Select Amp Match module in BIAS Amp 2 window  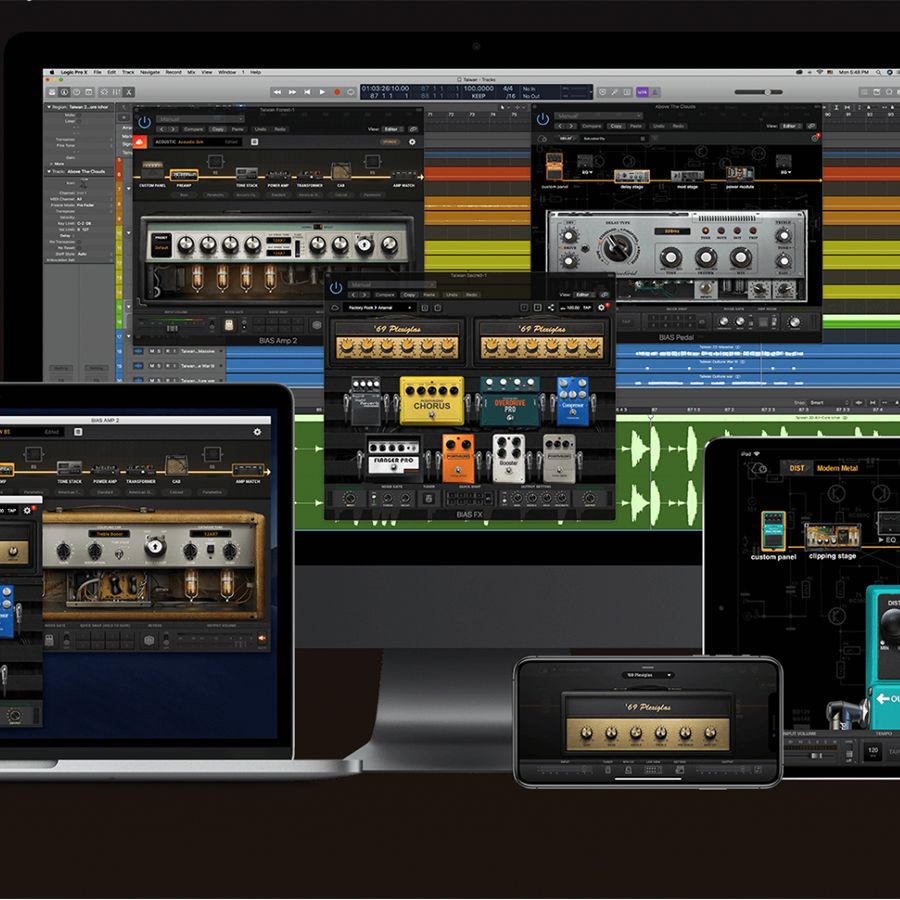[x=404, y=176]
